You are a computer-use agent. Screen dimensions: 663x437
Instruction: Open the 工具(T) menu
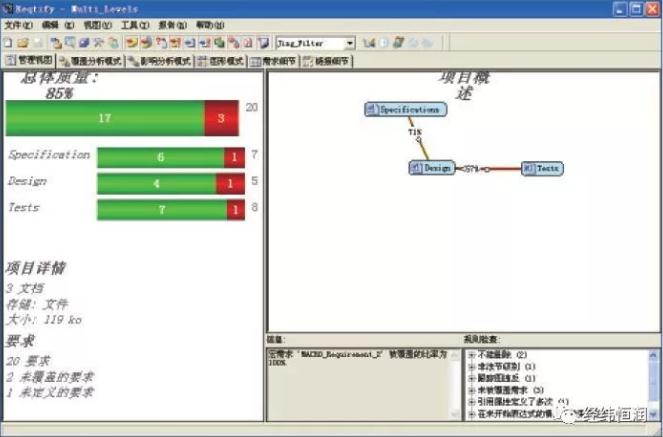tap(128, 24)
